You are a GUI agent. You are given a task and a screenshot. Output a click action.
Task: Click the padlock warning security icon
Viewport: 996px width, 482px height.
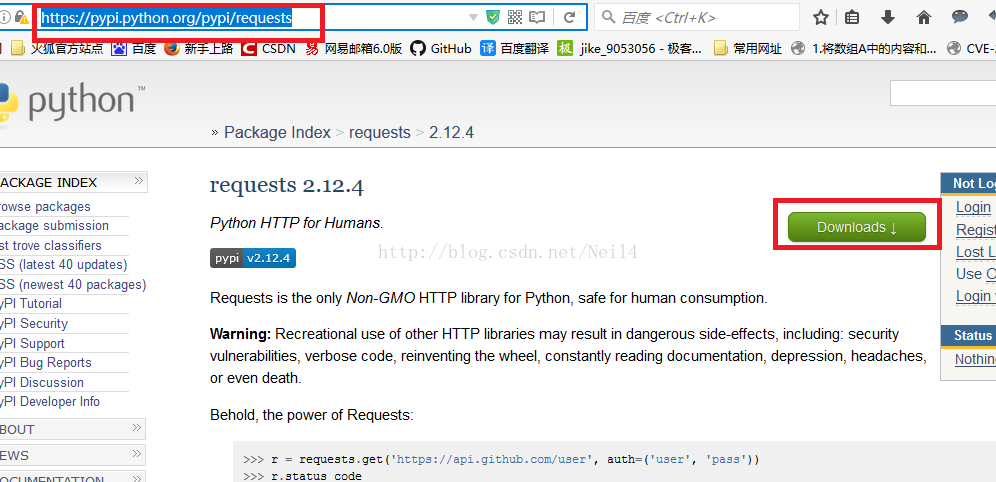[x=21, y=17]
